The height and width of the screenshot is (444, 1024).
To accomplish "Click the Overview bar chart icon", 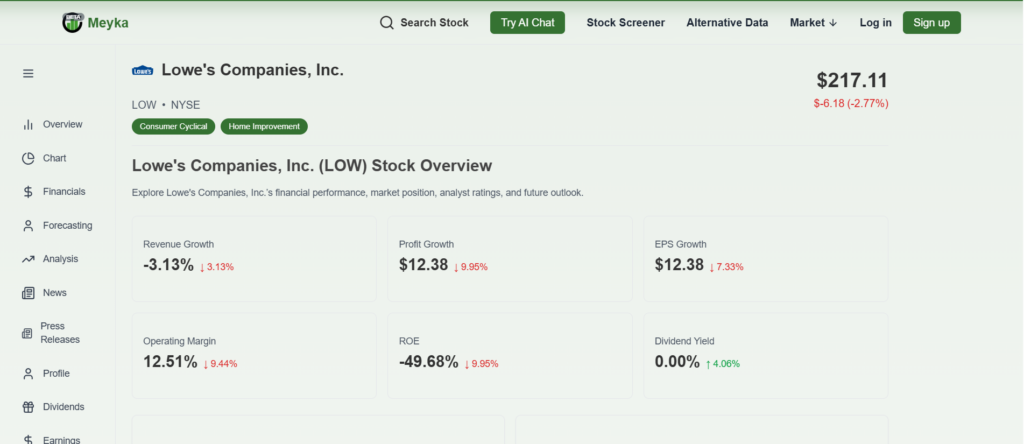I will 28,125.
